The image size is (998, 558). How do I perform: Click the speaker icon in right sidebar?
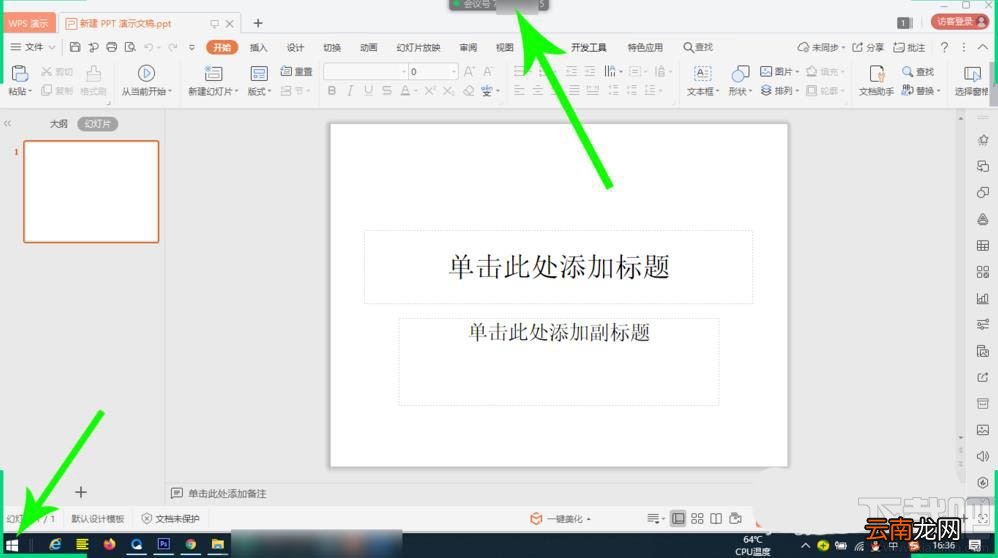983,456
